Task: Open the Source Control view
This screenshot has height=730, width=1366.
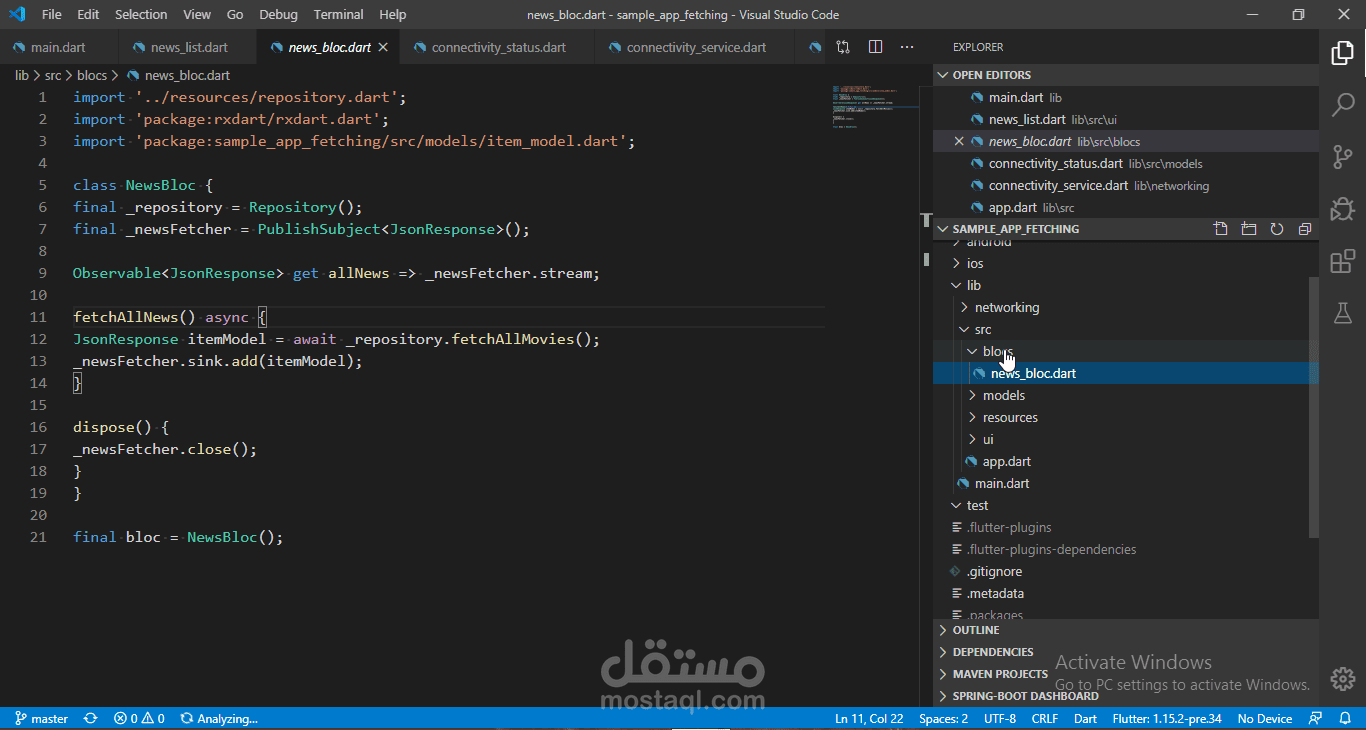Action: 1342,157
